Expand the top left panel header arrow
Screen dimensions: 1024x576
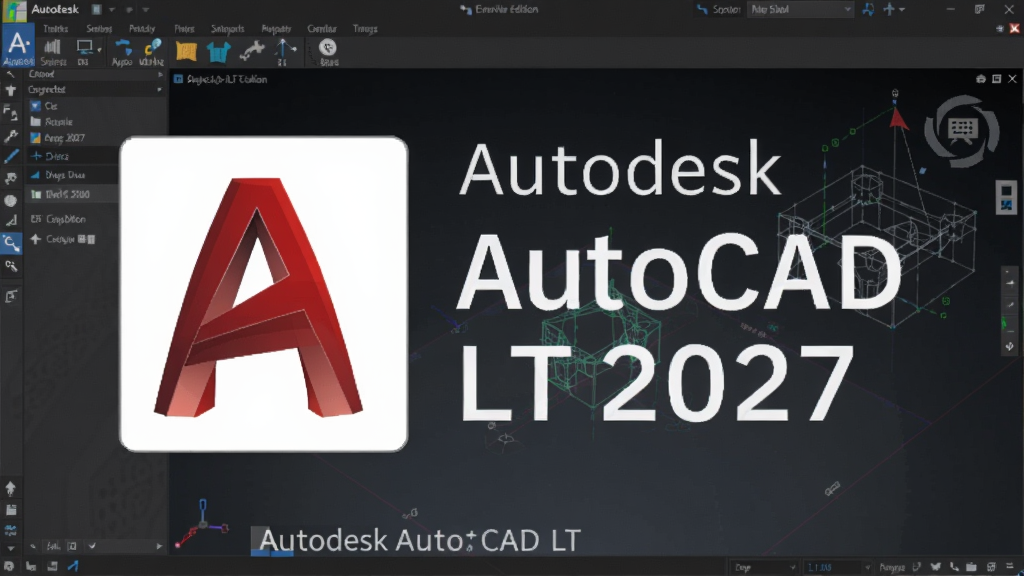pos(159,74)
